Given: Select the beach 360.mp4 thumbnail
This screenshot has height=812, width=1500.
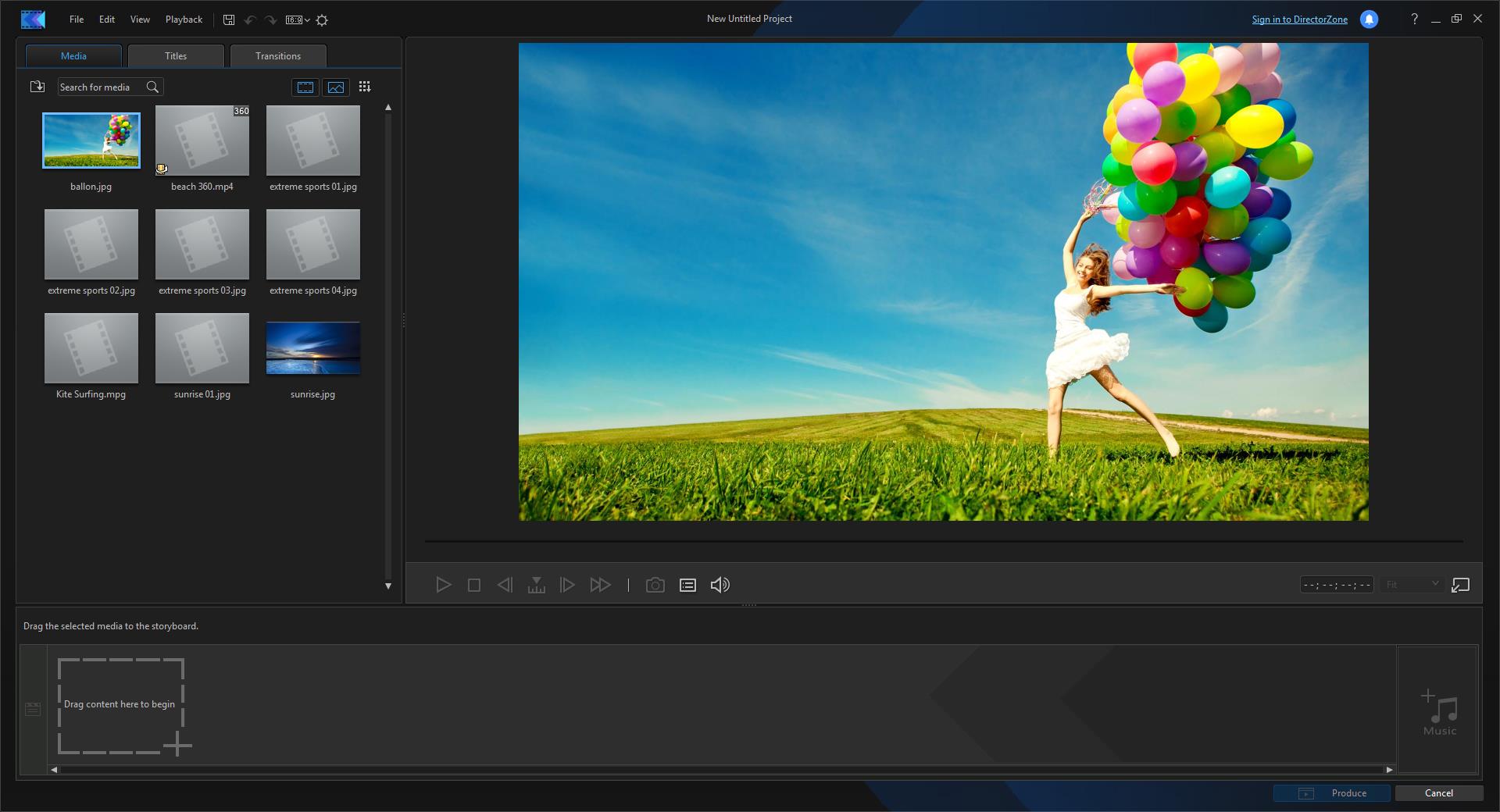Looking at the screenshot, I should pyautogui.click(x=202, y=141).
